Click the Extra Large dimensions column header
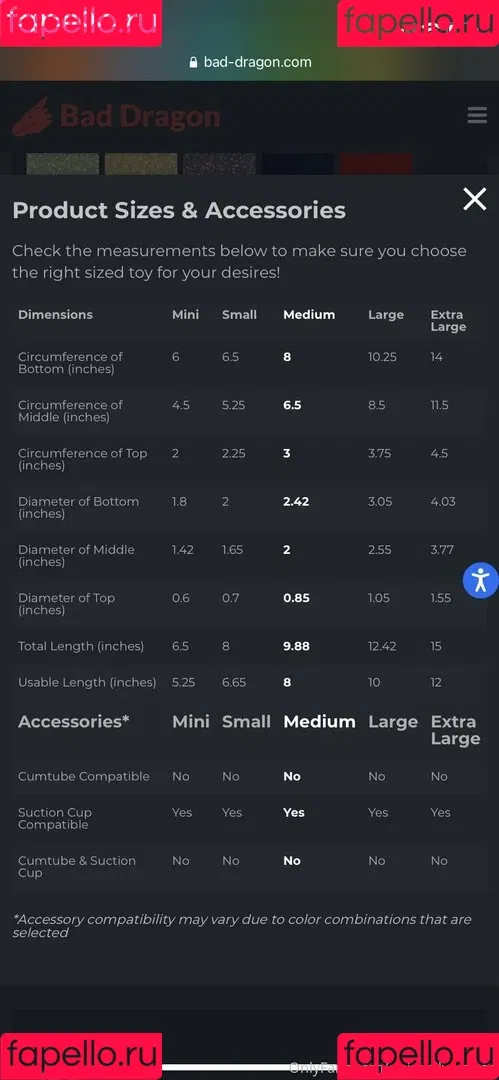The image size is (499, 1080). 448,321
